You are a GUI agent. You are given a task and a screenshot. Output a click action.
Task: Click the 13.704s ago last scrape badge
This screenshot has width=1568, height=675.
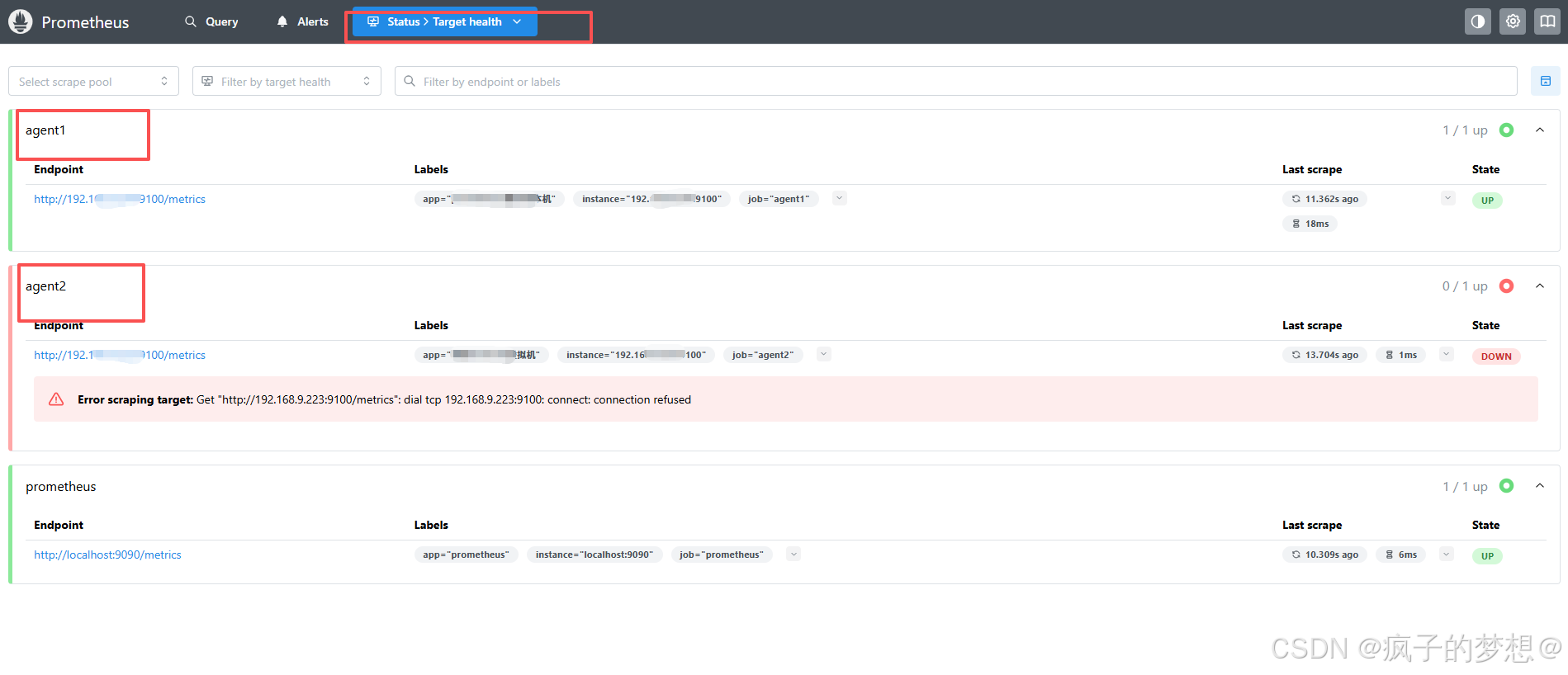click(x=1324, y=355)
